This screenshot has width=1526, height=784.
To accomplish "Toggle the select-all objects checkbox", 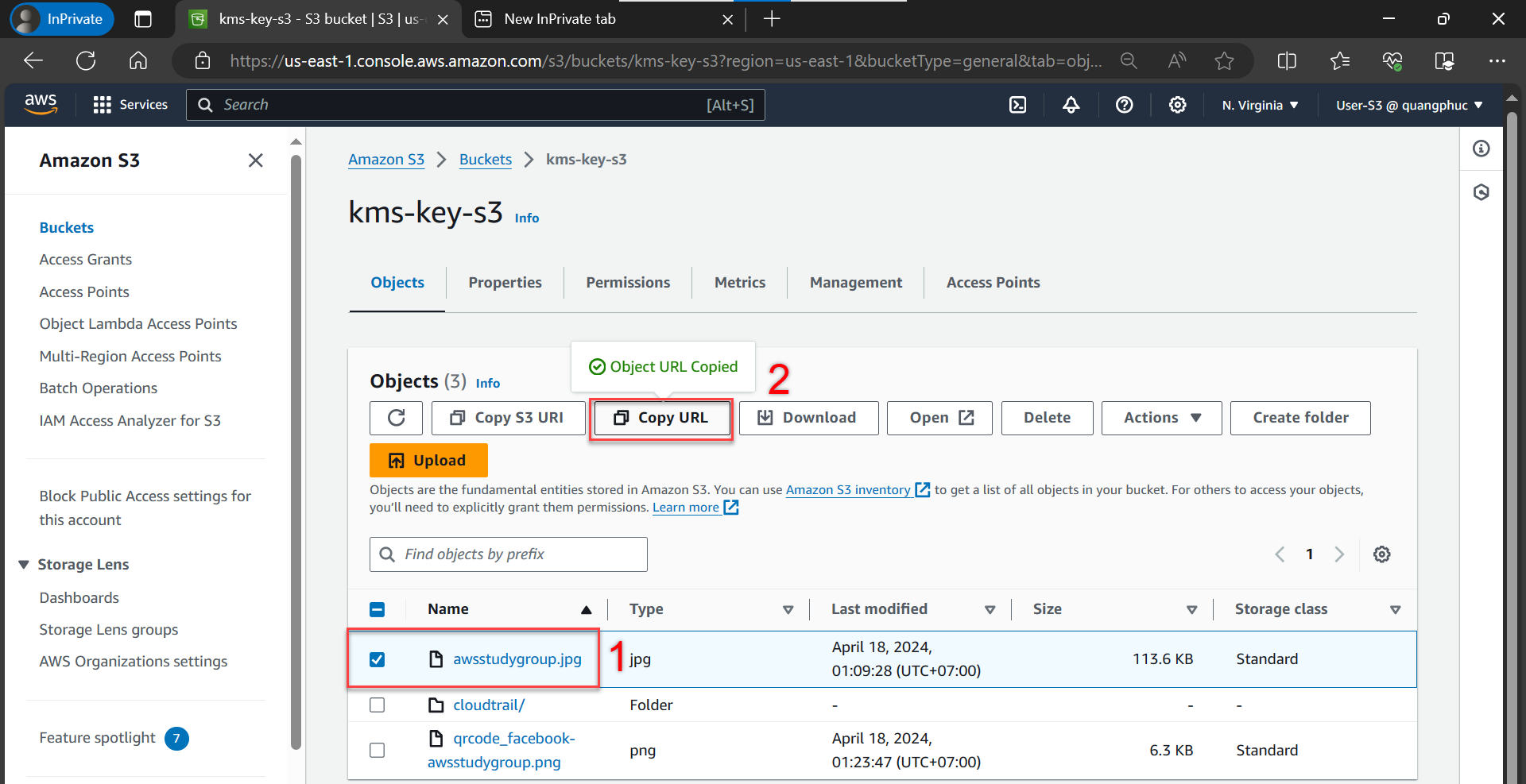I will click(378, 609).
